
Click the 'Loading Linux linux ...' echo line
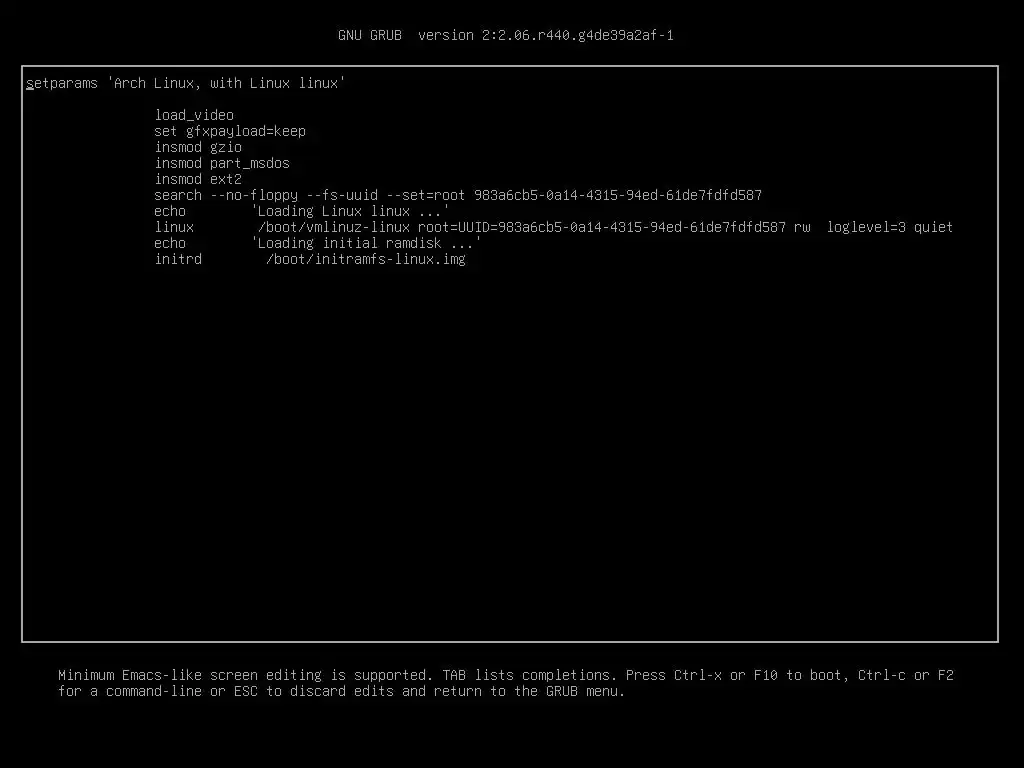point(302,211)
